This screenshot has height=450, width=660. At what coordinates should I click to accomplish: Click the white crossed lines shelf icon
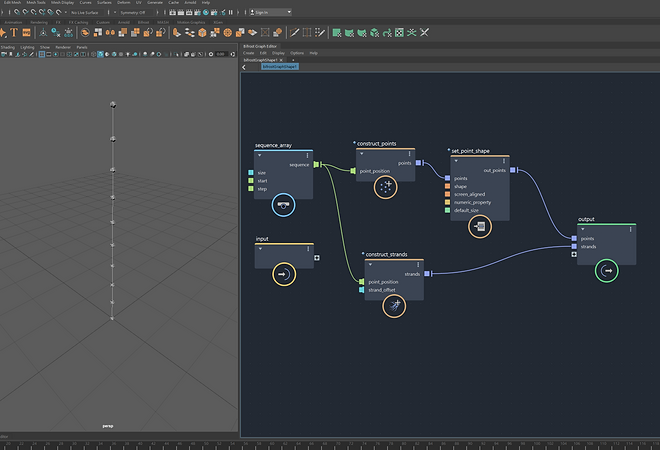424,32
